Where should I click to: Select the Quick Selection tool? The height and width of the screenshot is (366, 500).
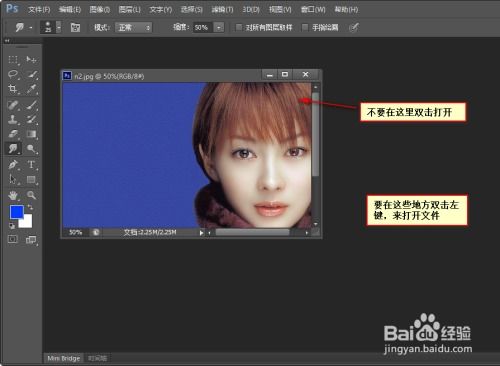[31, 74]
